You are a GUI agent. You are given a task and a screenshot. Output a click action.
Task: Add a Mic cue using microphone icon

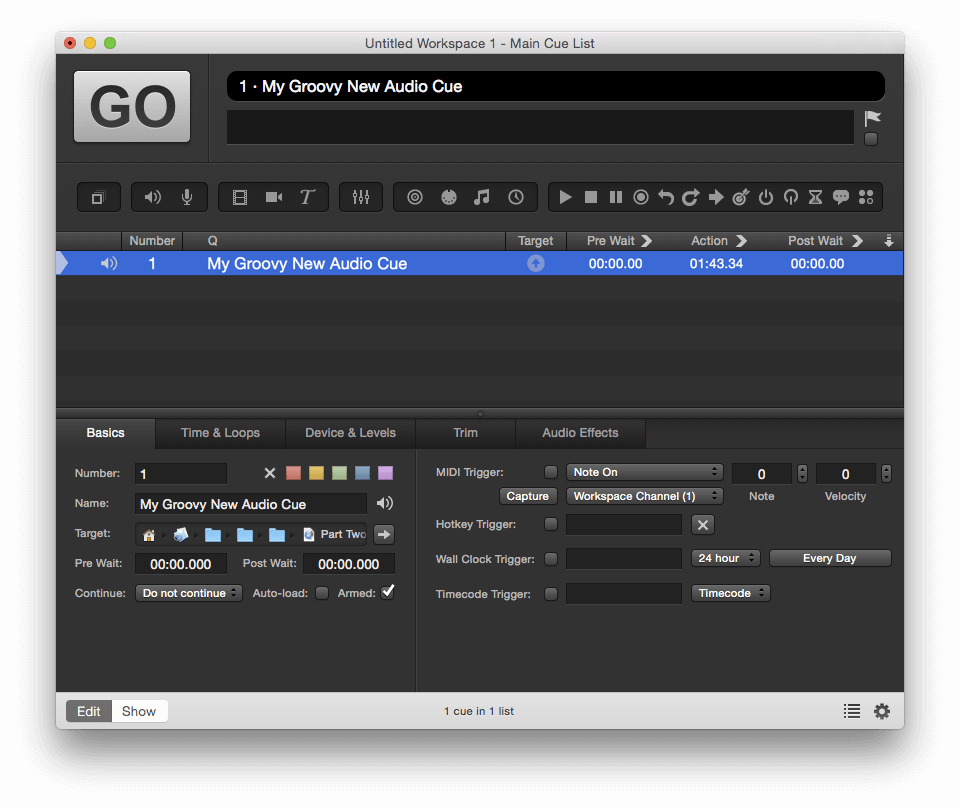[187, 197]
